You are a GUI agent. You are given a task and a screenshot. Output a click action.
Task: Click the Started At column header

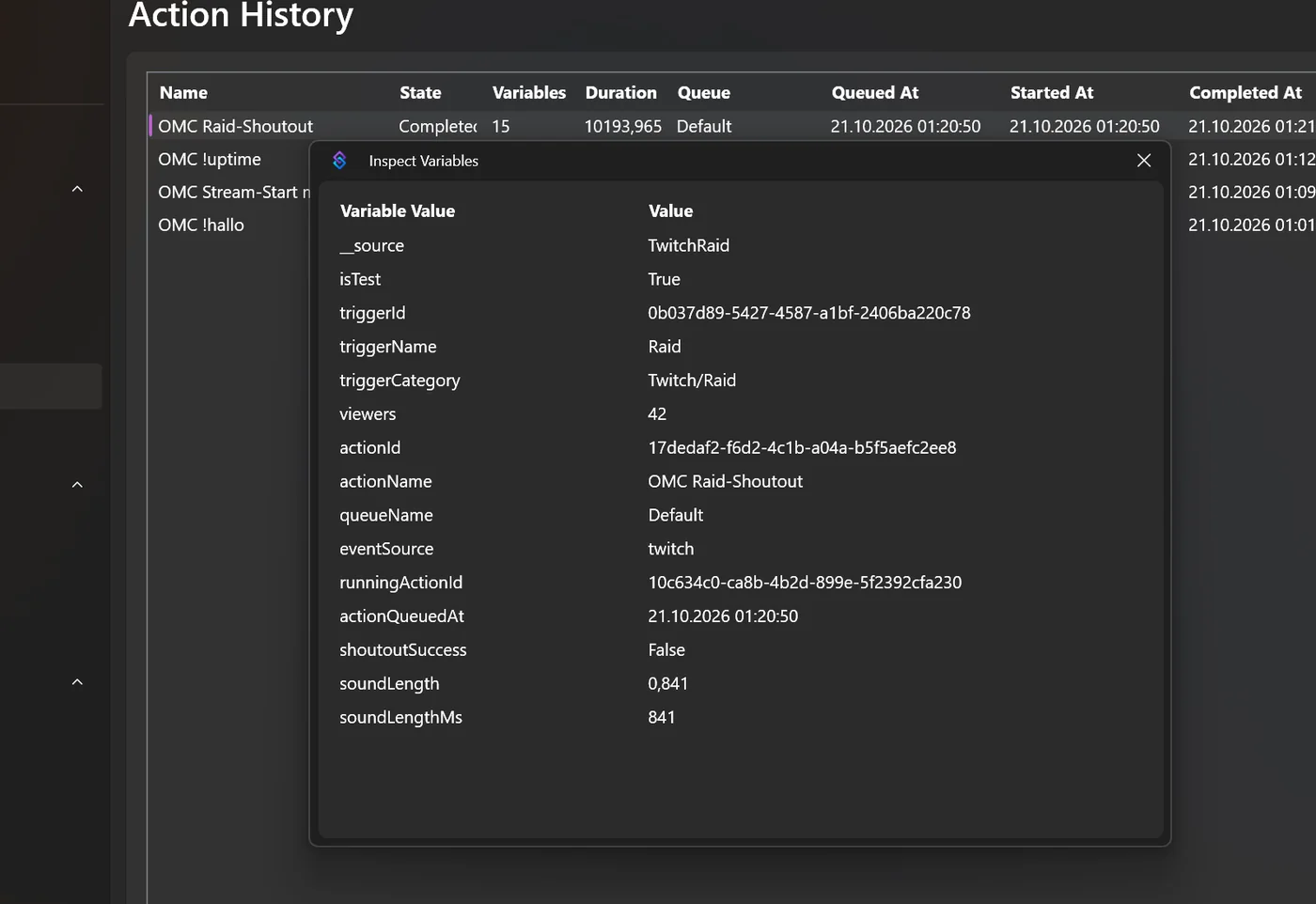1052,92
